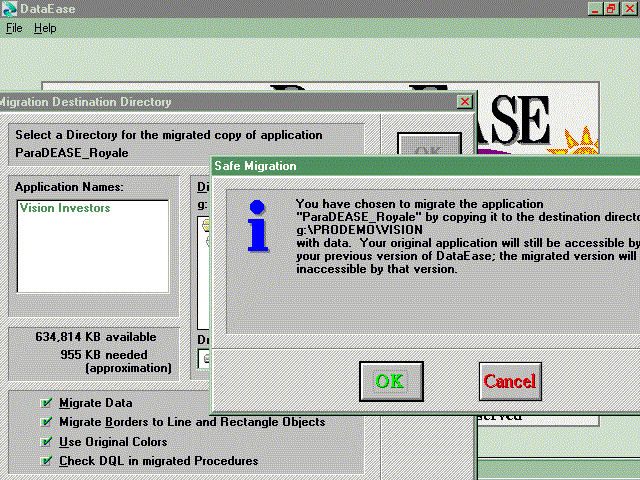Select Vision Investors in Application Names list
Image resolution: width=640 pixels, height=480 pixels.
coord(65,208)
